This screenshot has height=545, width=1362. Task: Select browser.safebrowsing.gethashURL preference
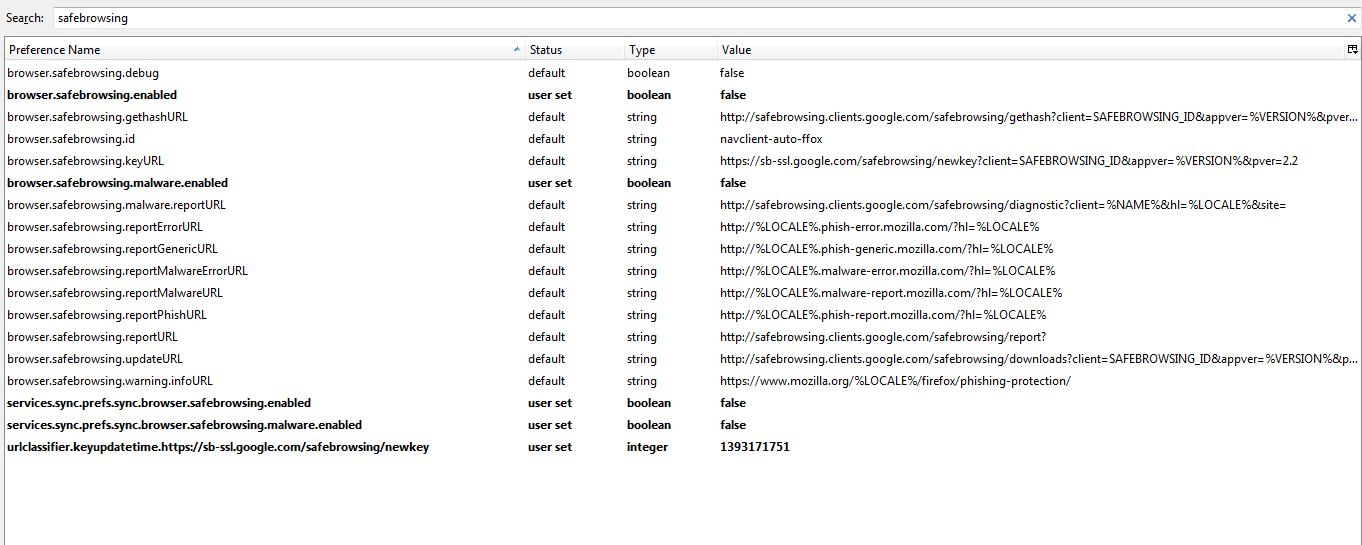click(x=97, y=117)
